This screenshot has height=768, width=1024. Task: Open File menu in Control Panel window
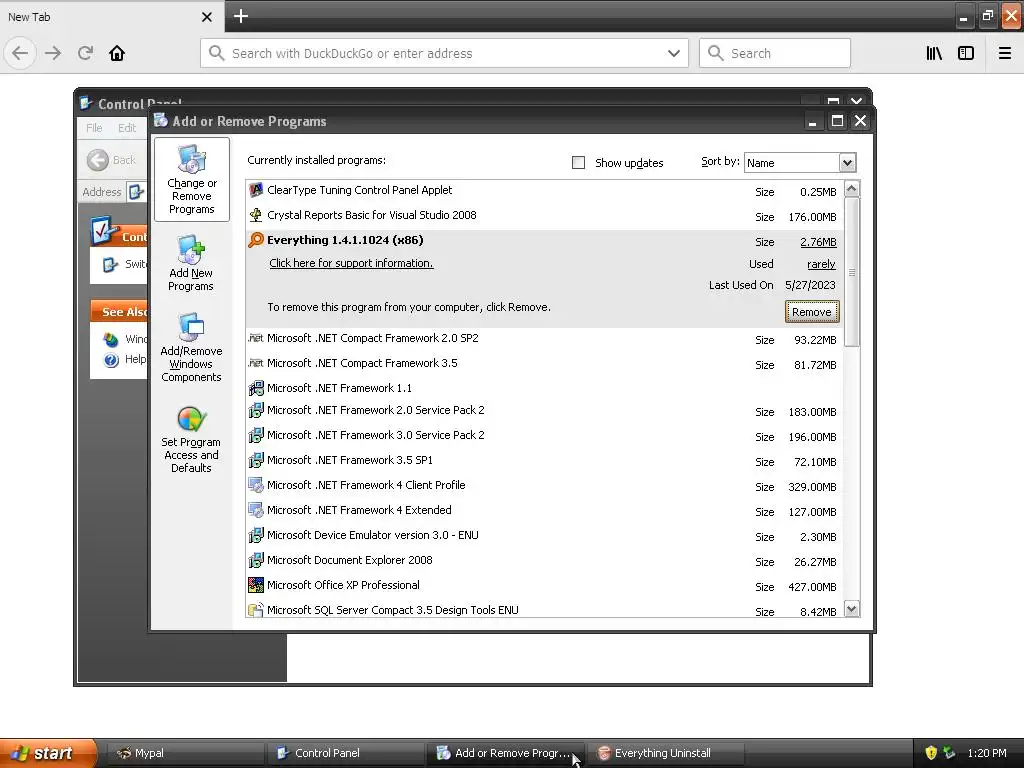(94, 128)
